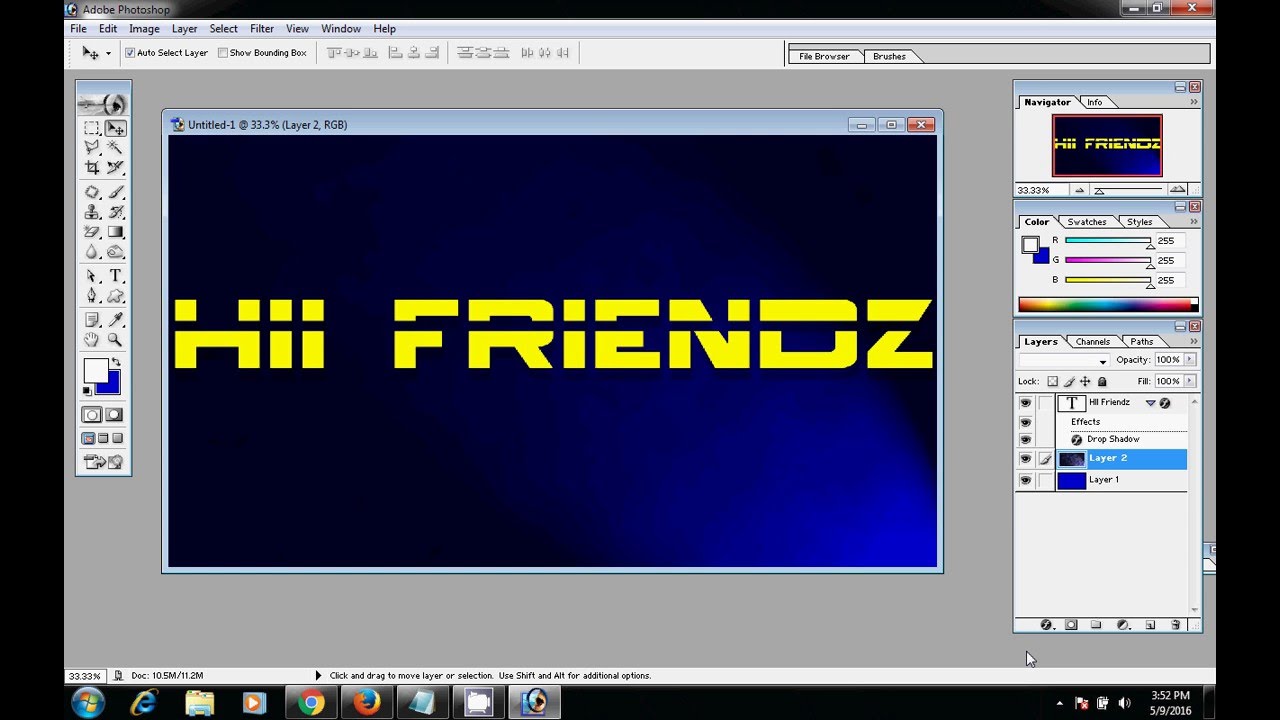Viewport: 1280px width, 720px height.
Task: Switch to Quick Mask mode
Action: click(115, 415)
